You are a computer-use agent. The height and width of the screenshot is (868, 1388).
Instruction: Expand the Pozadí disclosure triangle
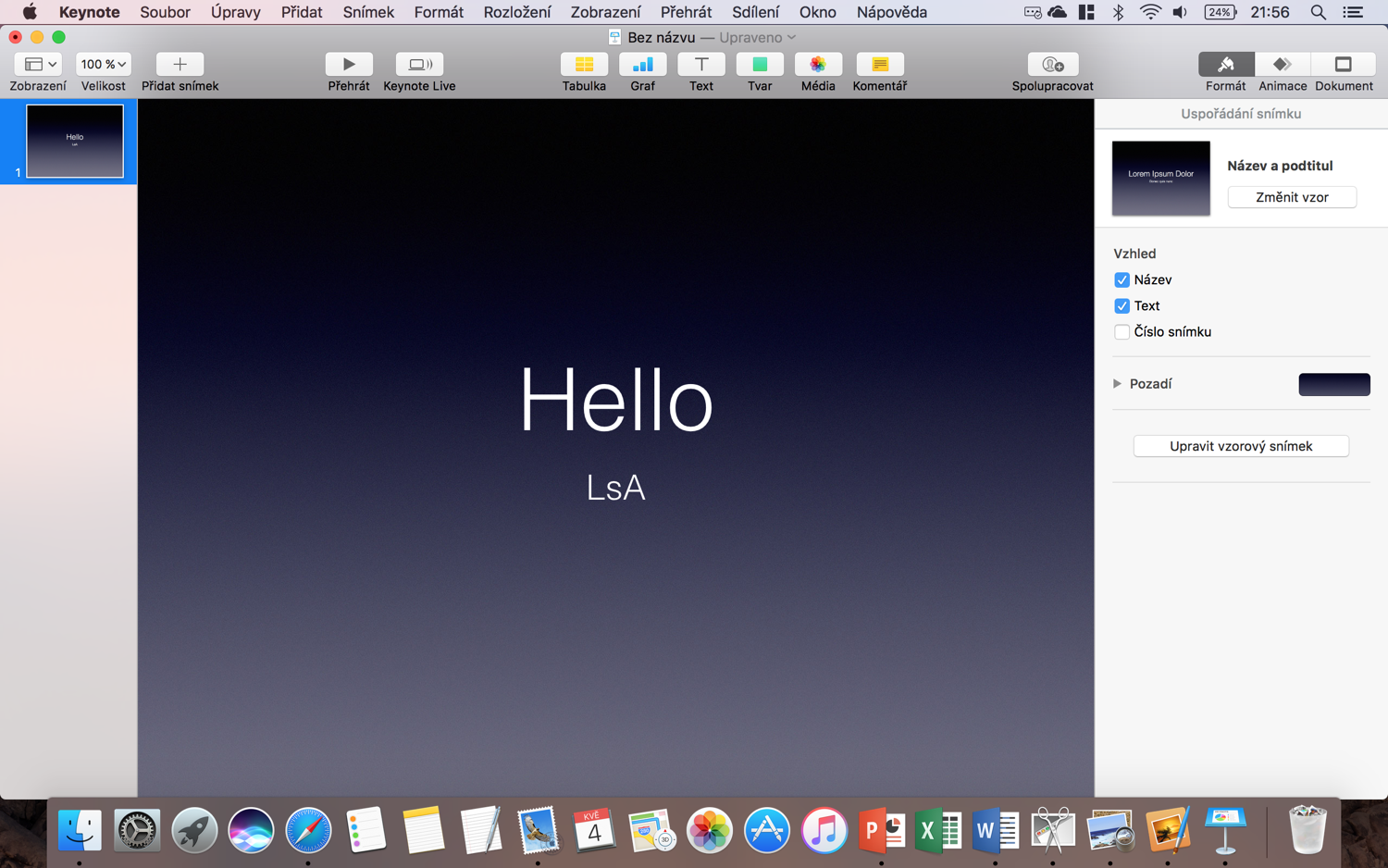(1117, 384)
